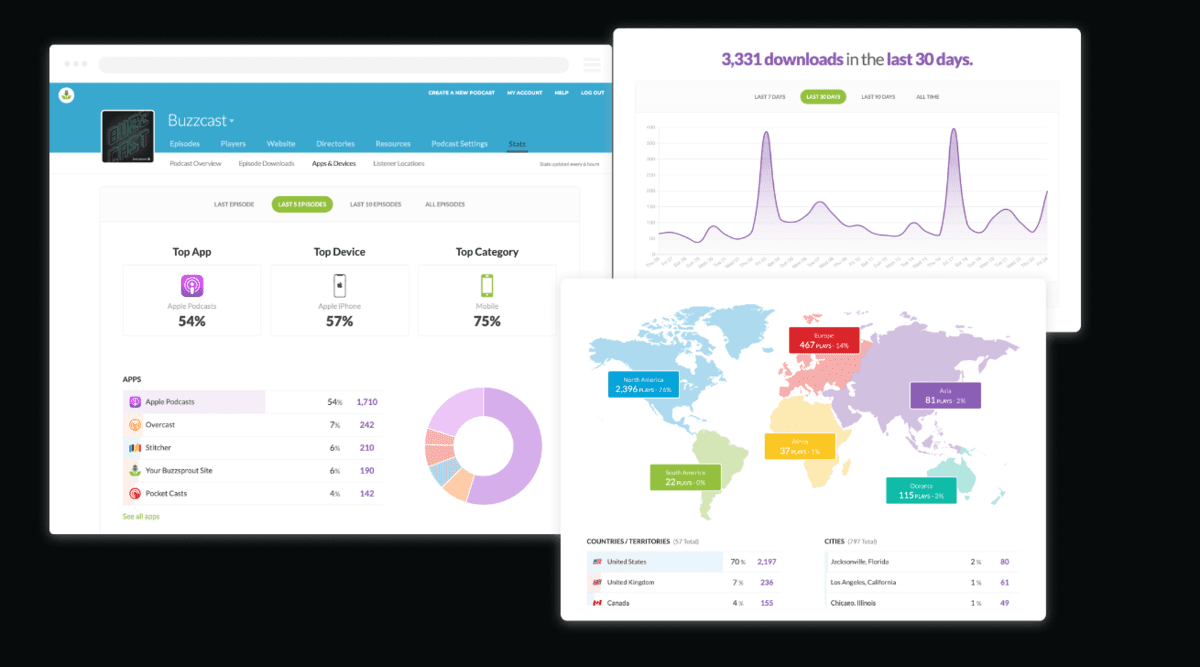
Task: Select the Last 10 Episodes filter
Action: pyautogui.click(x=375, y=204)
